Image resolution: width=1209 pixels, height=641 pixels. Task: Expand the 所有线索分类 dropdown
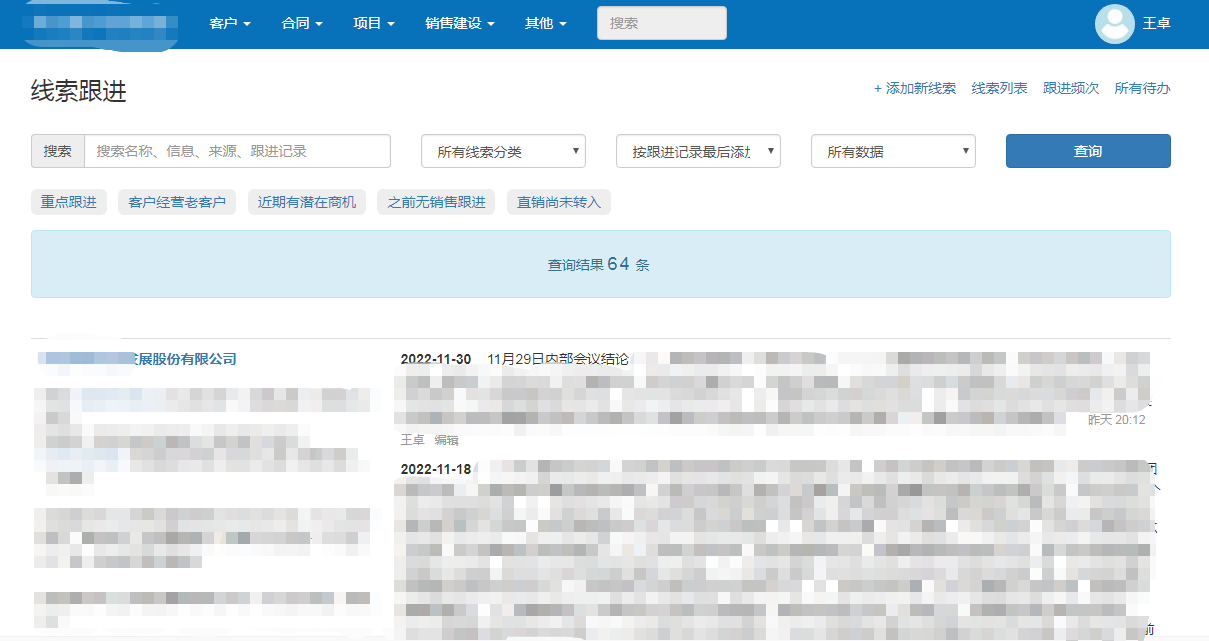503,152
